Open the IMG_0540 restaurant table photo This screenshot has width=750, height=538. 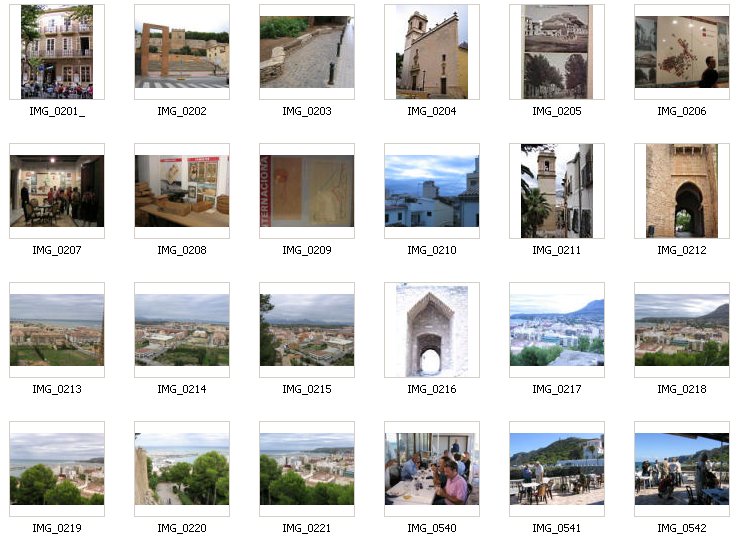click(432, 469)
